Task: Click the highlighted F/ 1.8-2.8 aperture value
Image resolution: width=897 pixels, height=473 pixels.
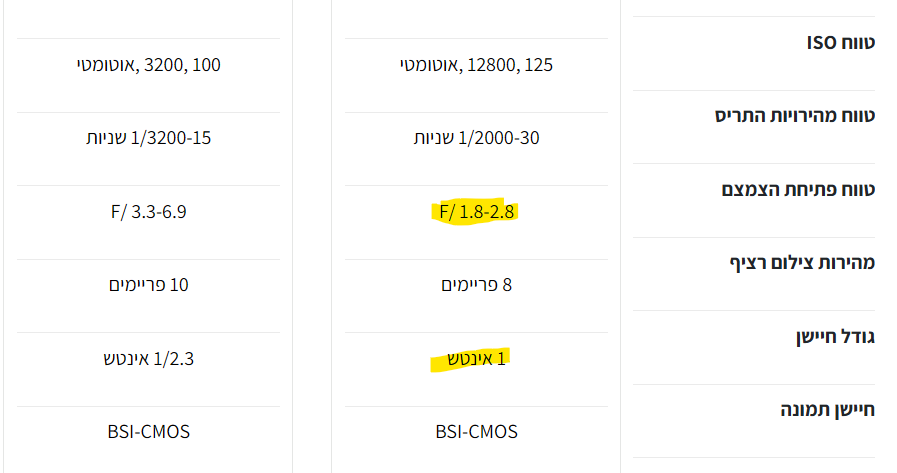Action: point(477,212)
